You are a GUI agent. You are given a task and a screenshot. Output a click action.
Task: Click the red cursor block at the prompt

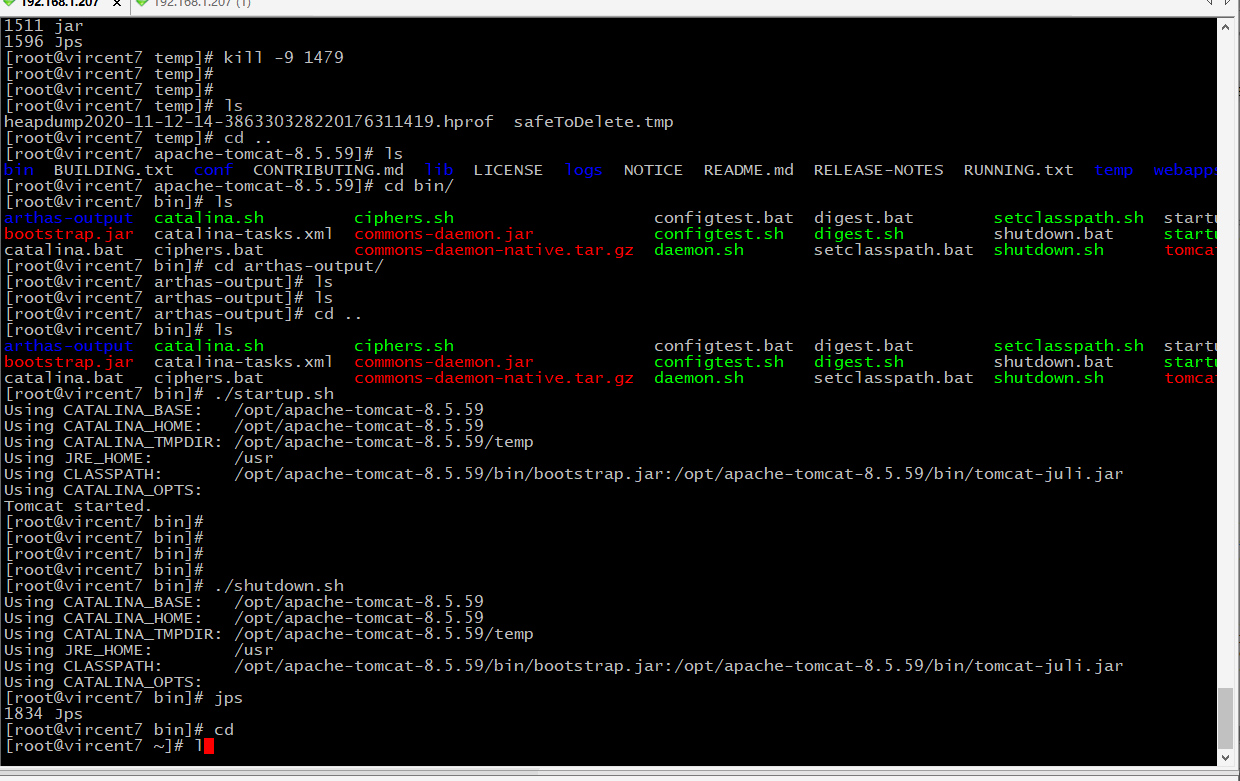click(209, 746)
